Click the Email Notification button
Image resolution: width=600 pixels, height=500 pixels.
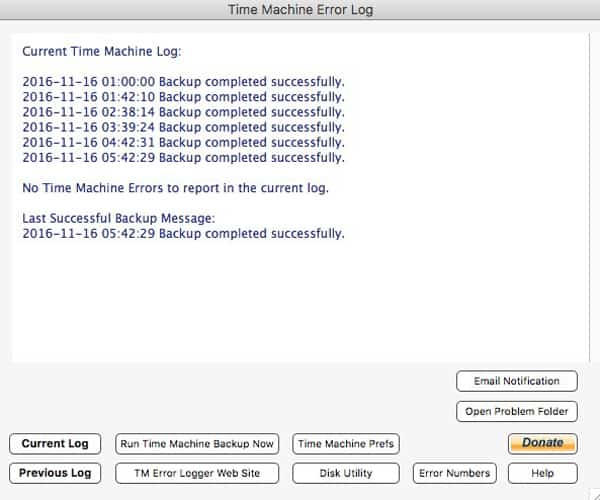517,381
